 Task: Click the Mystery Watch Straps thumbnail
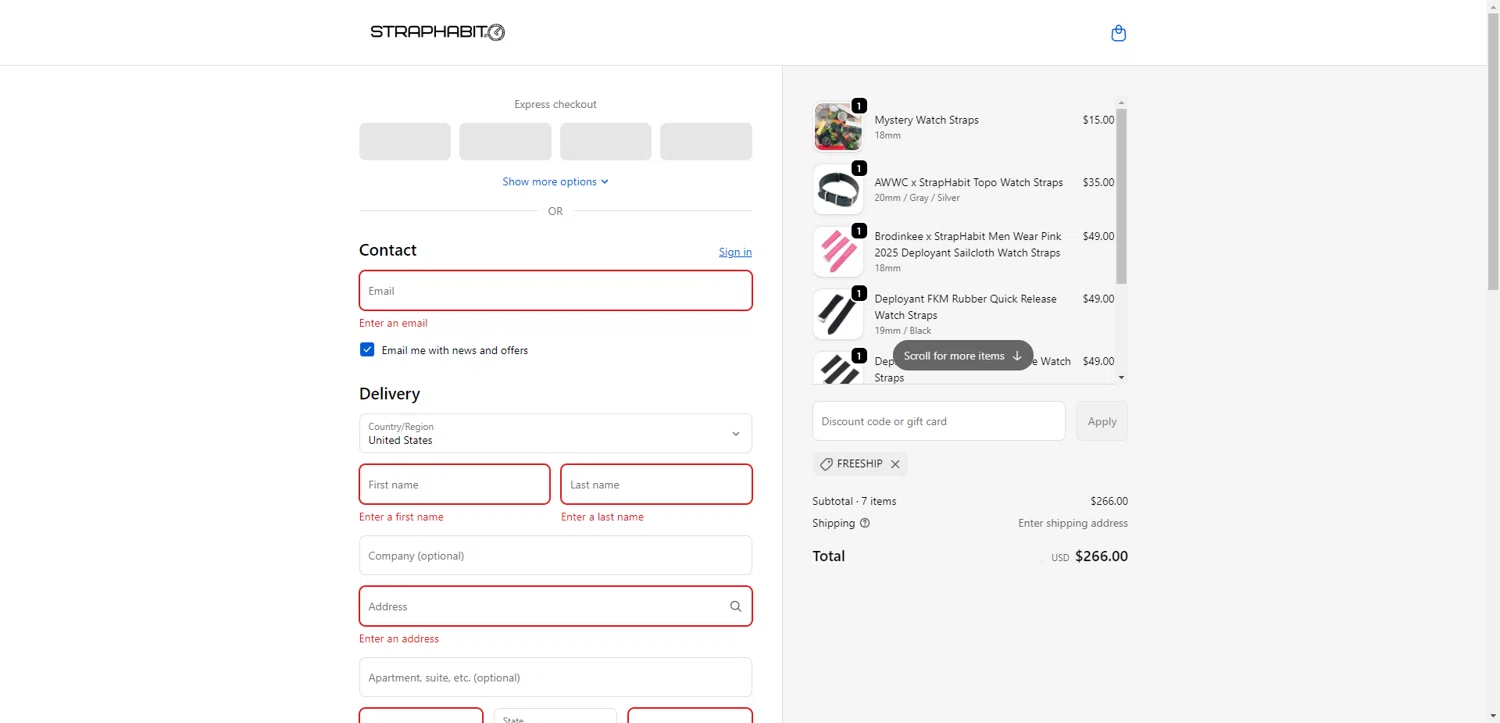click(838, 127)
